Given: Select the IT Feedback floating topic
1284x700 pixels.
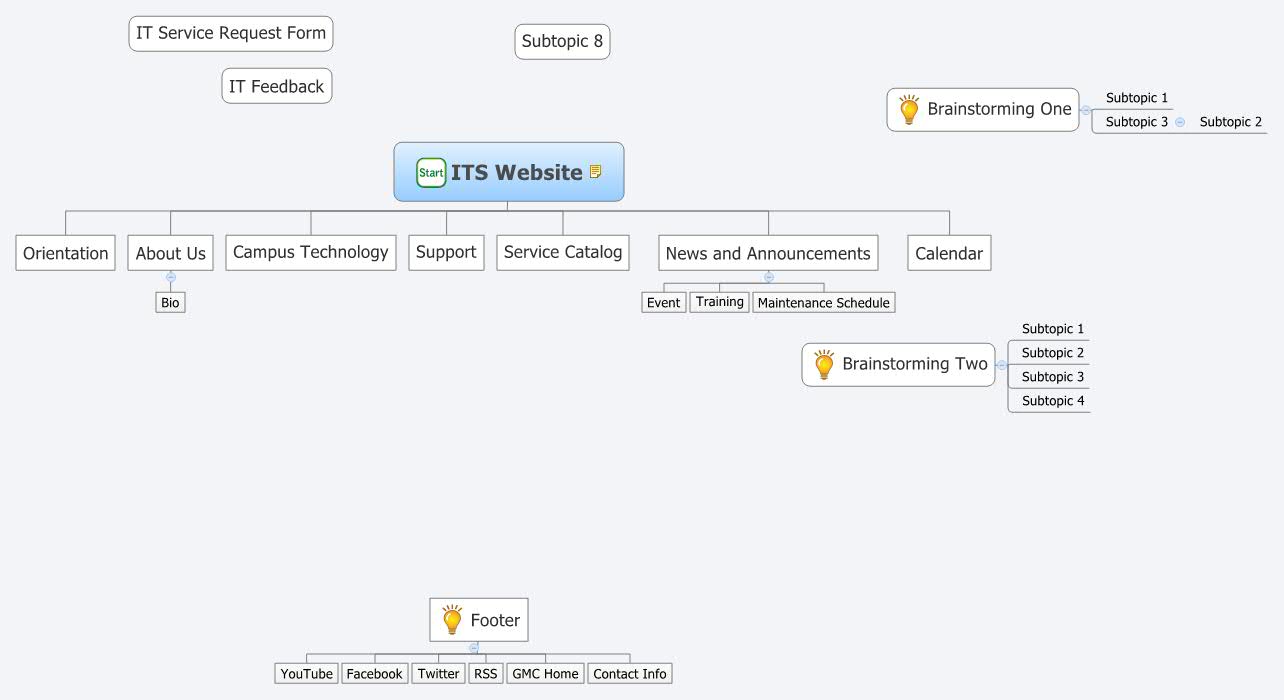Looking at the screenshot, I should [x=276, y=85].
